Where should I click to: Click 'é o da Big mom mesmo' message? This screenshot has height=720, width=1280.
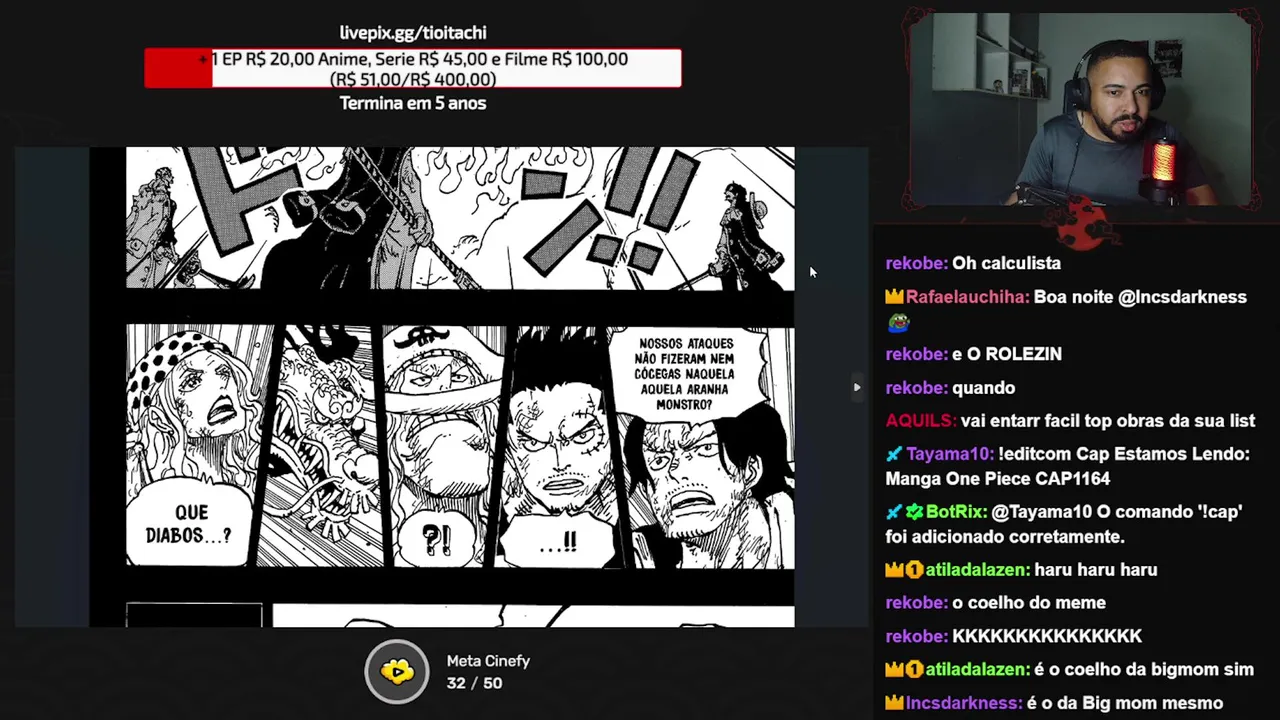pos(1125,703)
